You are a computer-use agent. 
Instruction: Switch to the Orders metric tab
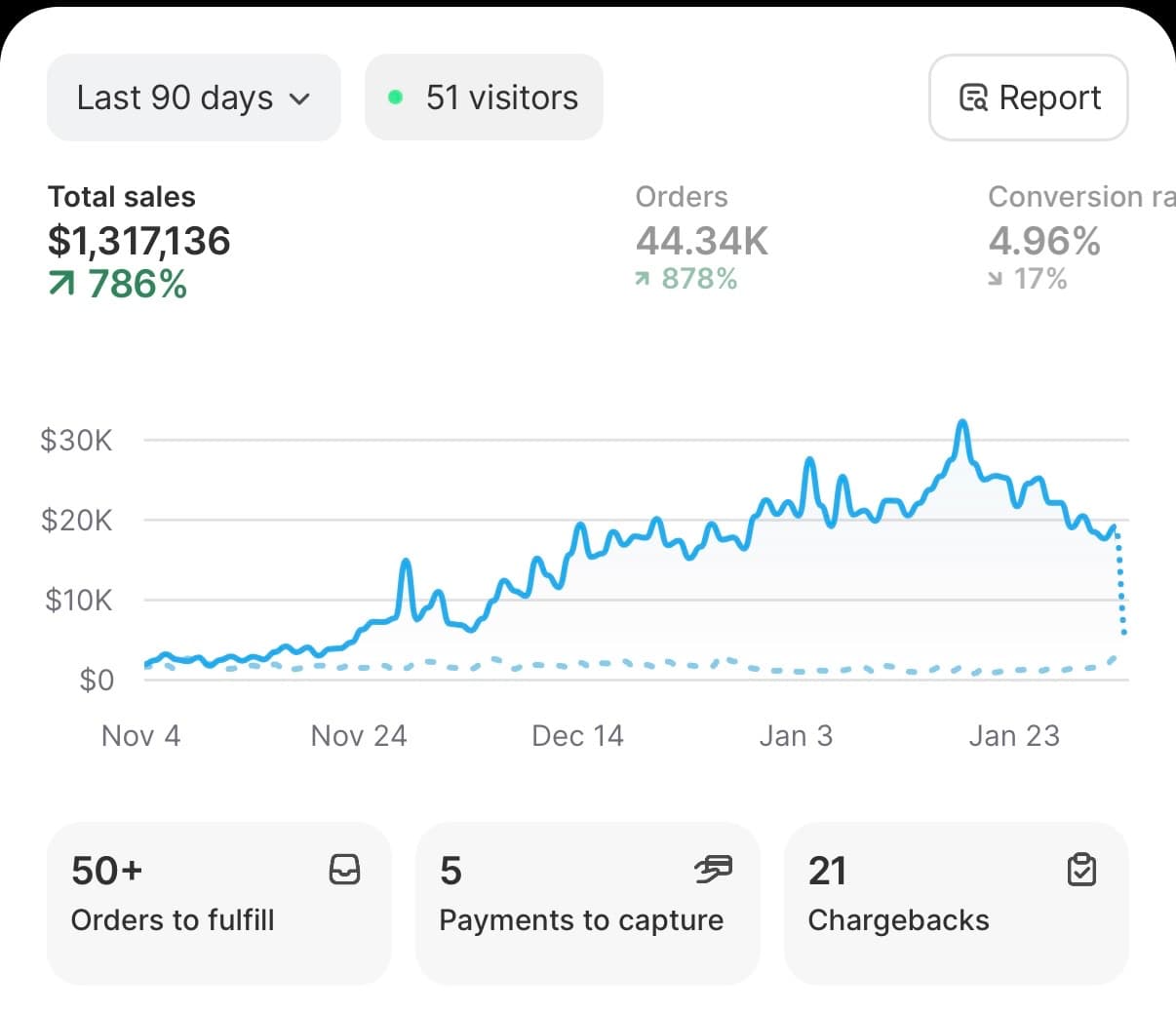pyautogui.click(x=700, y=239)
